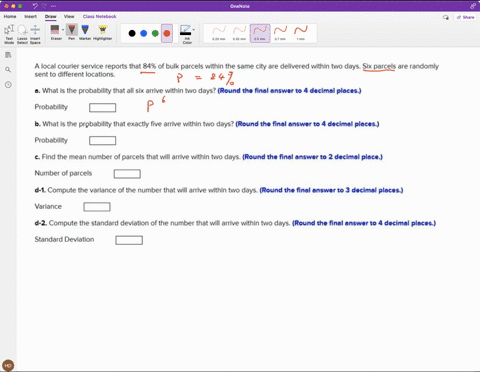Open the Draw tab
Image resolution: width=480 pixels, height=372 pixels.
(51, 16)
